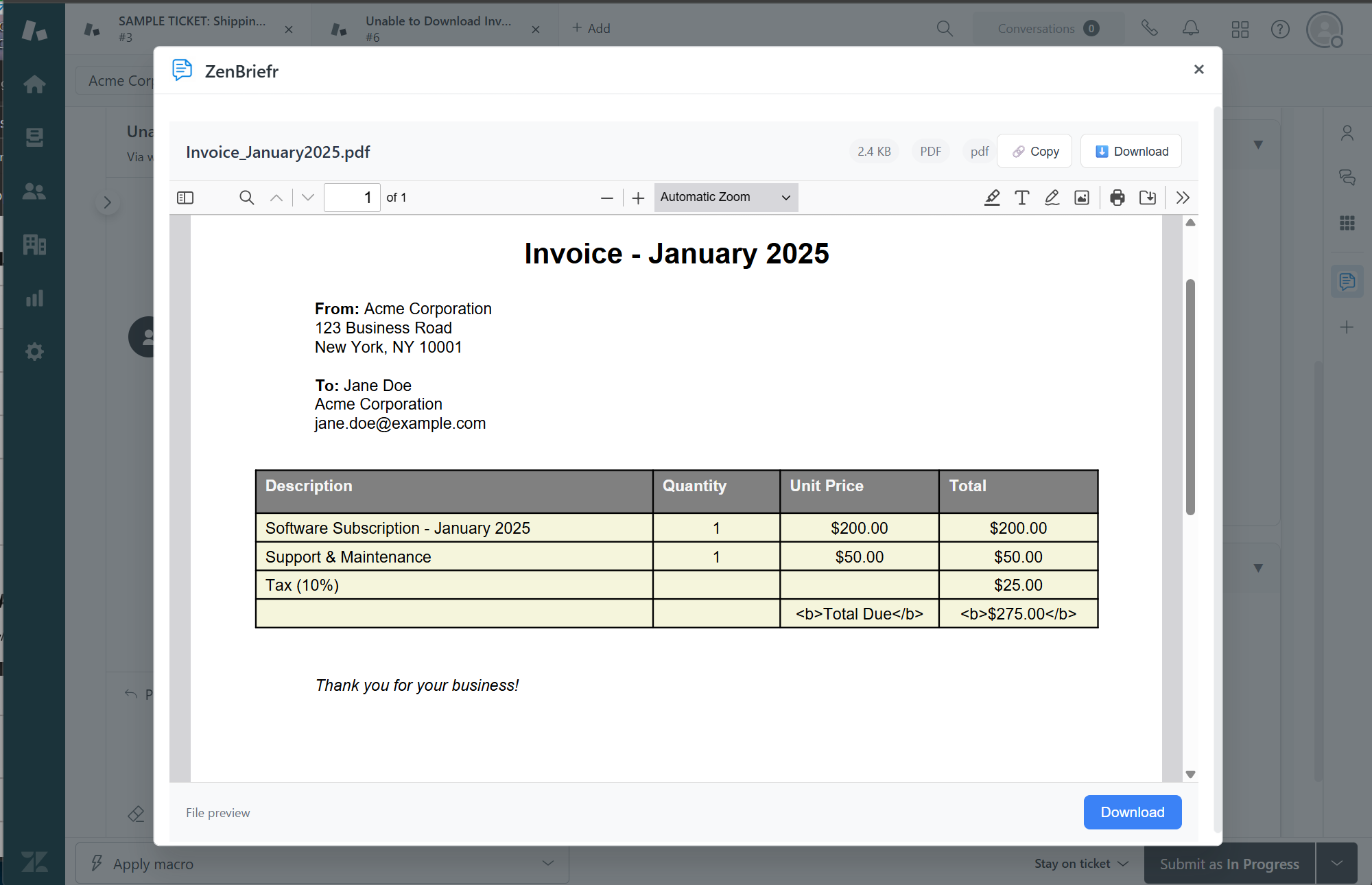Insert an image annotation
The width and height of the screenshot is (1372, 885).
(1082, 198)
